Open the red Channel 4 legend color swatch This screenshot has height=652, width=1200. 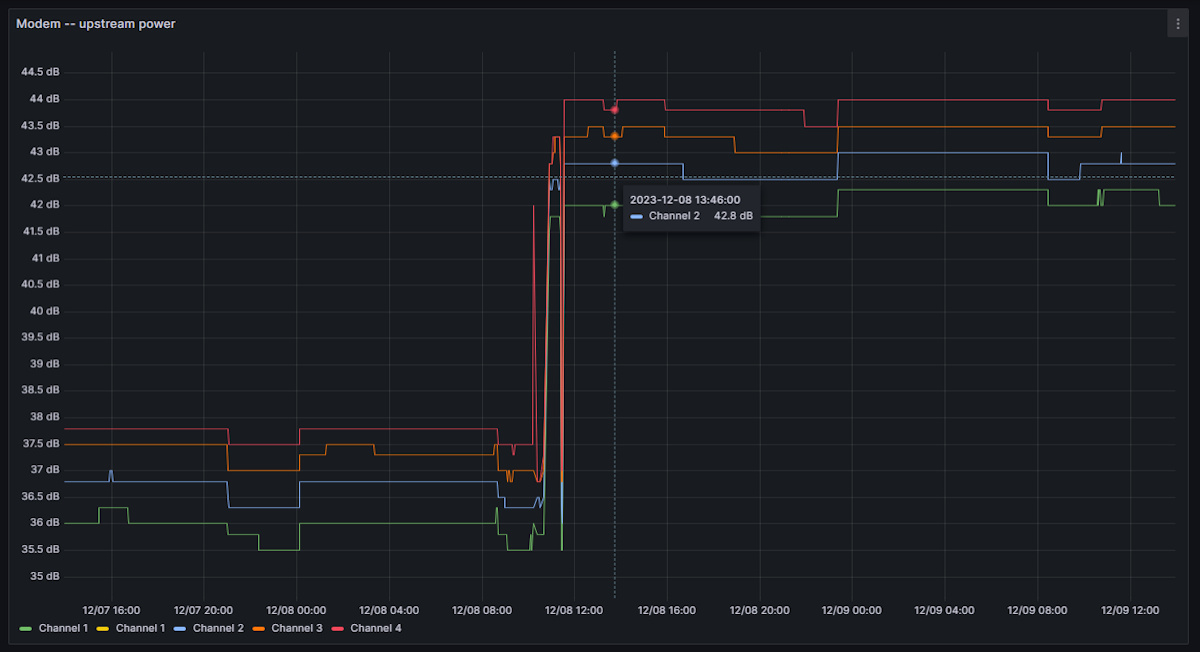point(337,629)
